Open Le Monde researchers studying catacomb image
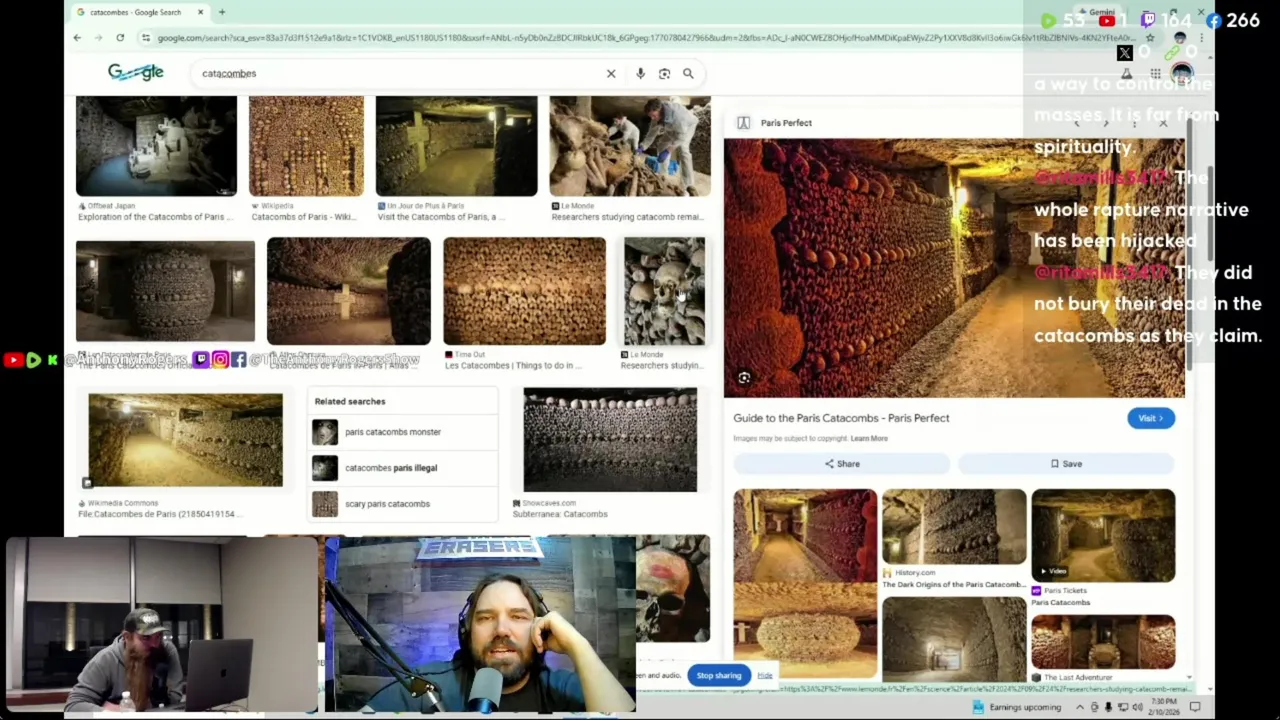 tap(630, 146)
